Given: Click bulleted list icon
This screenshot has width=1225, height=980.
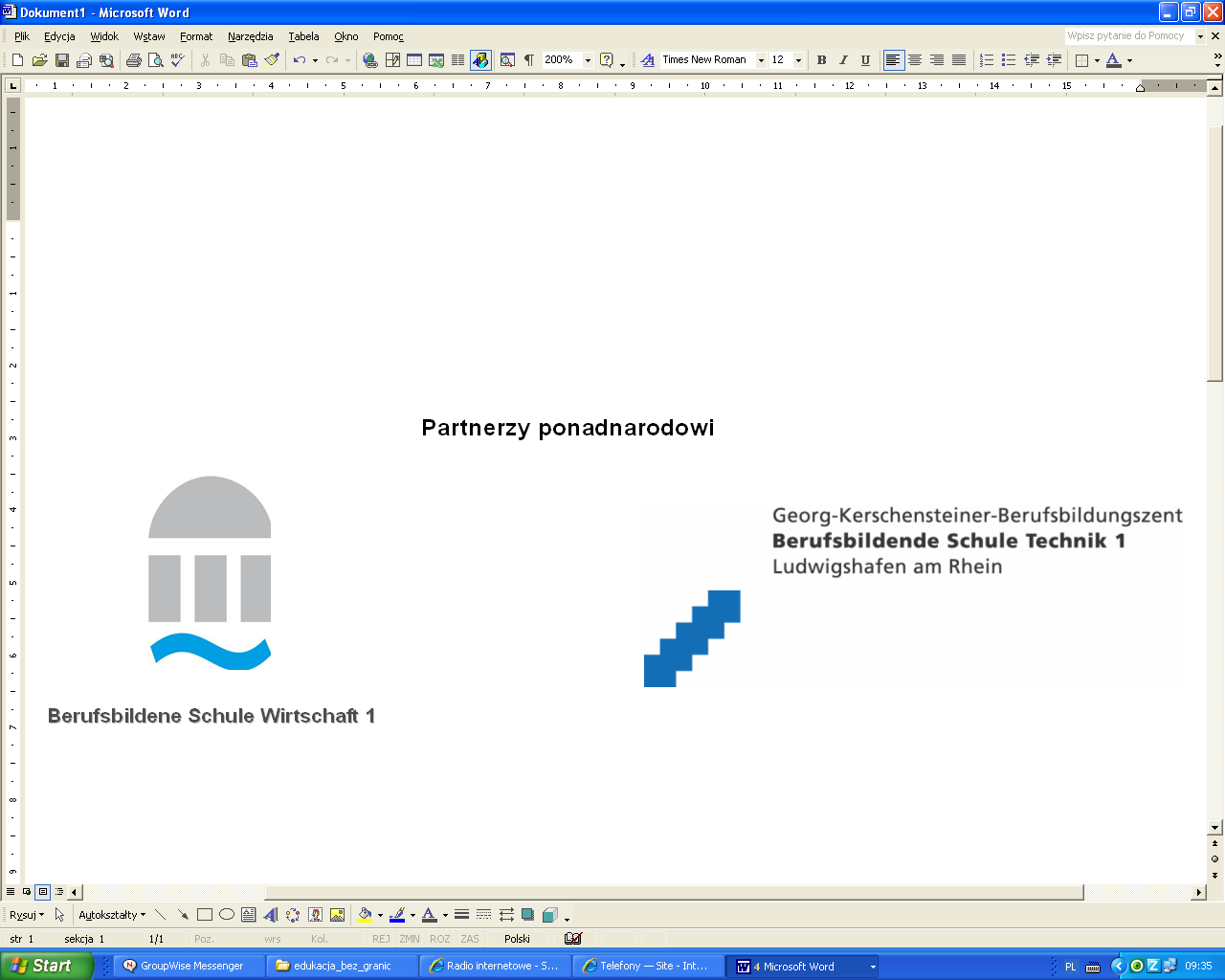Looking at the screenshot, I should point(1009,60).
